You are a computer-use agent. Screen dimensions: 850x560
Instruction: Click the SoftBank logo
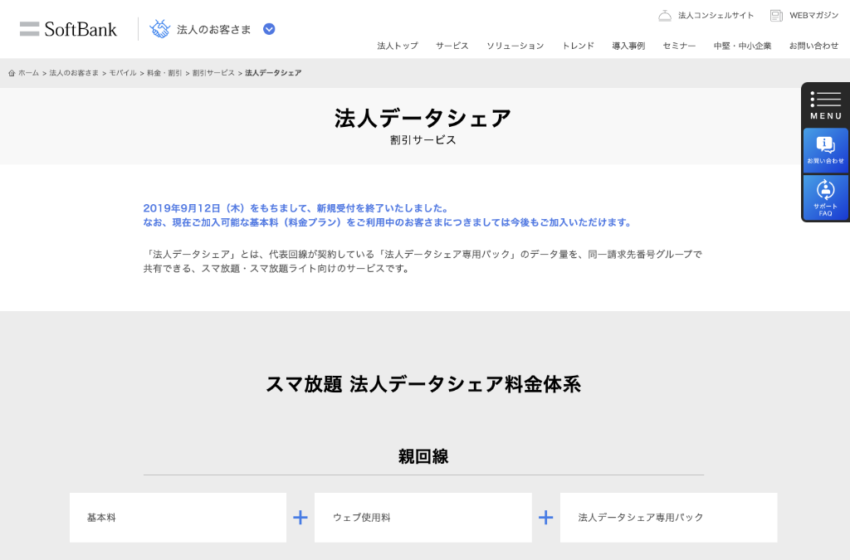pos(68,29)
